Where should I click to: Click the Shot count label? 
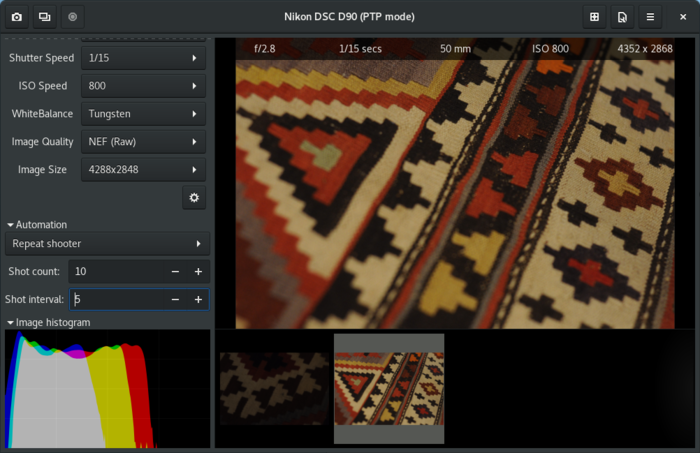34,271
